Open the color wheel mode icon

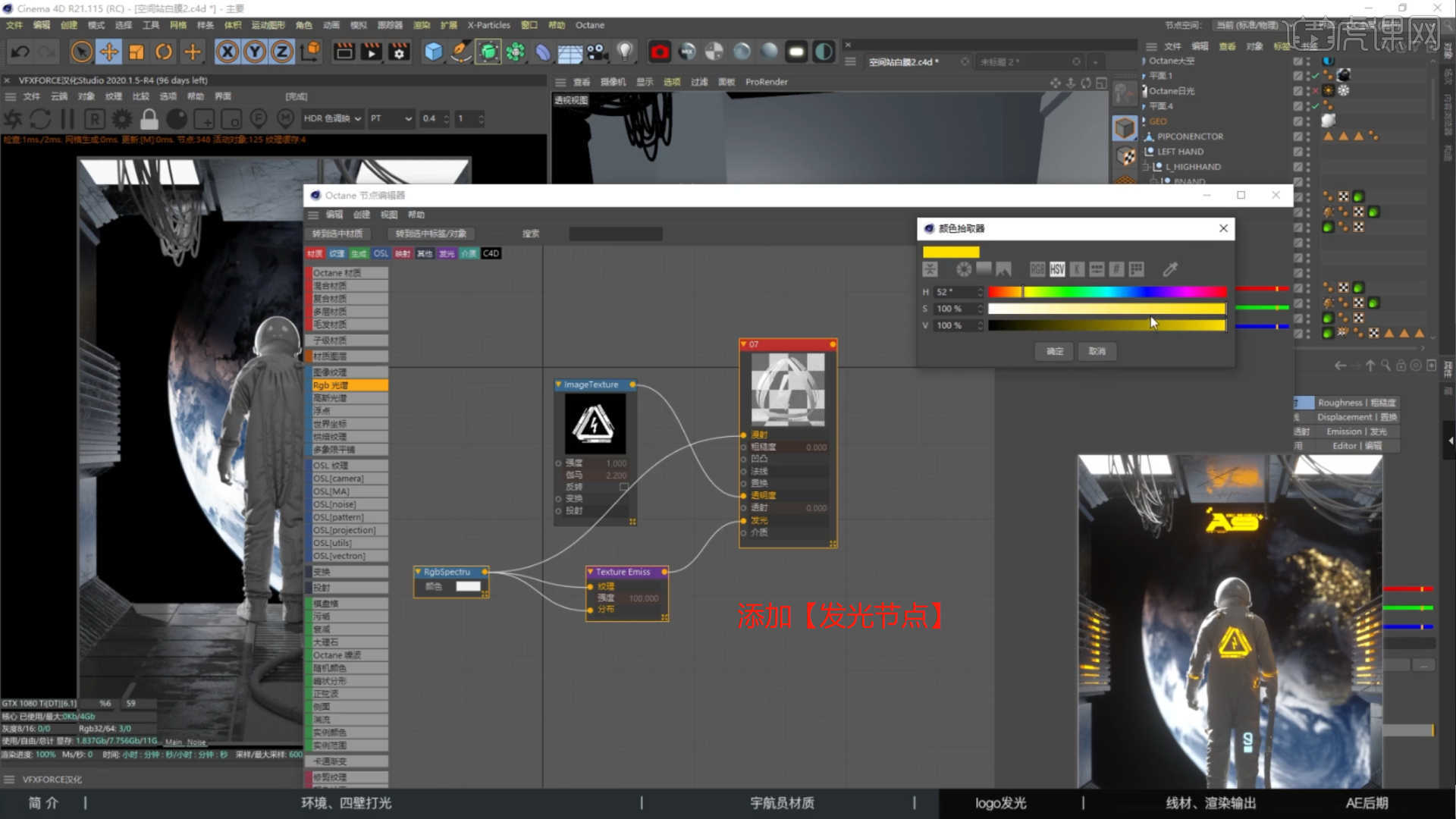[x=964, y=269]
